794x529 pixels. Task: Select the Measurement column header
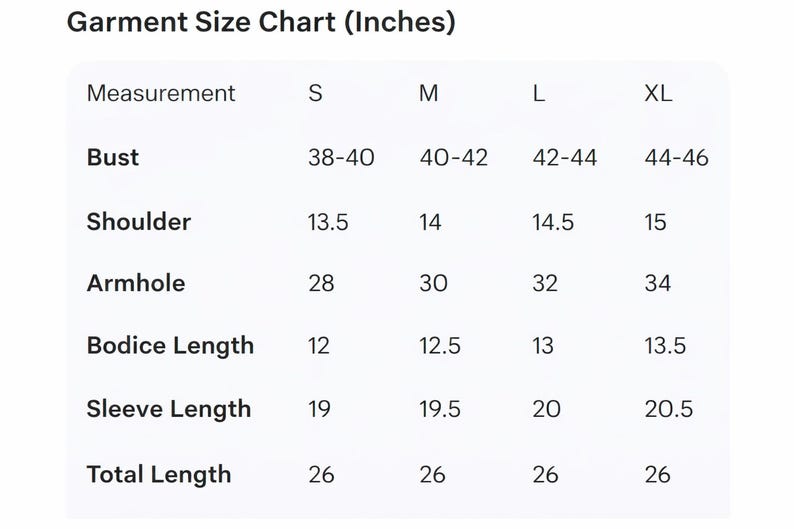pyautogui.click(x=161, y=93)
